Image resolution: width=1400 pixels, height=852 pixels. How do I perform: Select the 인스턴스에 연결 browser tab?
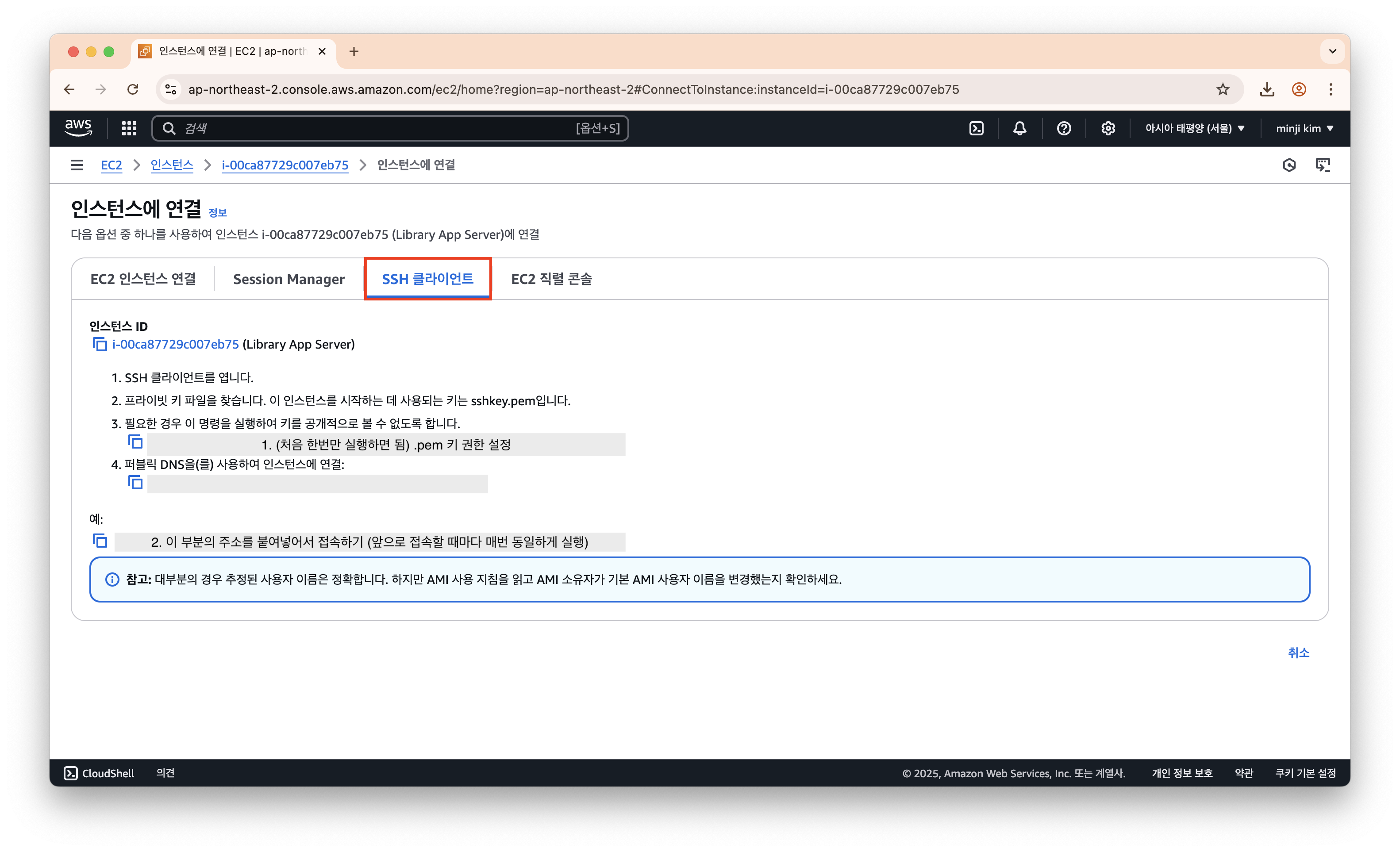[x=233, y=51]
